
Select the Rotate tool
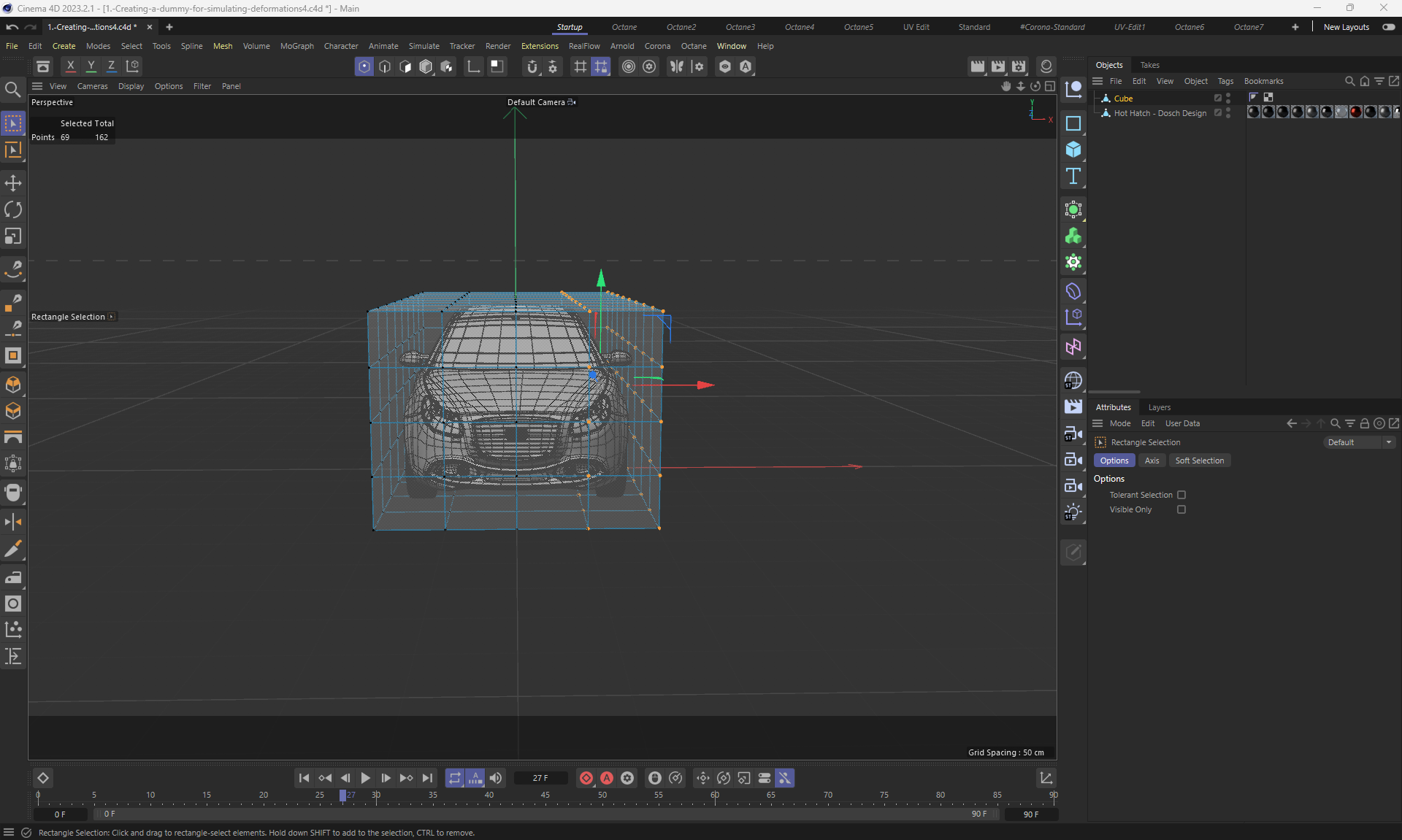click(x=13, y=210)
